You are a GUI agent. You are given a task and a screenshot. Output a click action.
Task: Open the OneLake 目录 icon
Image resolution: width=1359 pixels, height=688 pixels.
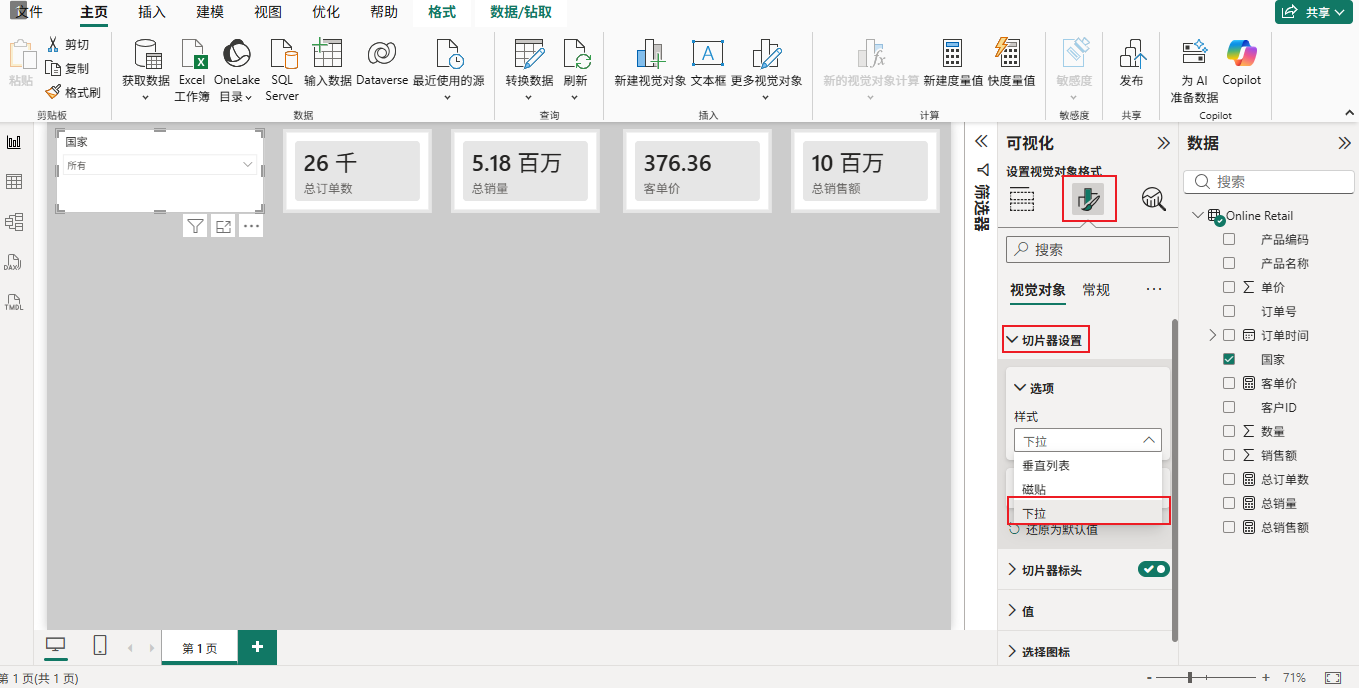(x=237, y=54)
